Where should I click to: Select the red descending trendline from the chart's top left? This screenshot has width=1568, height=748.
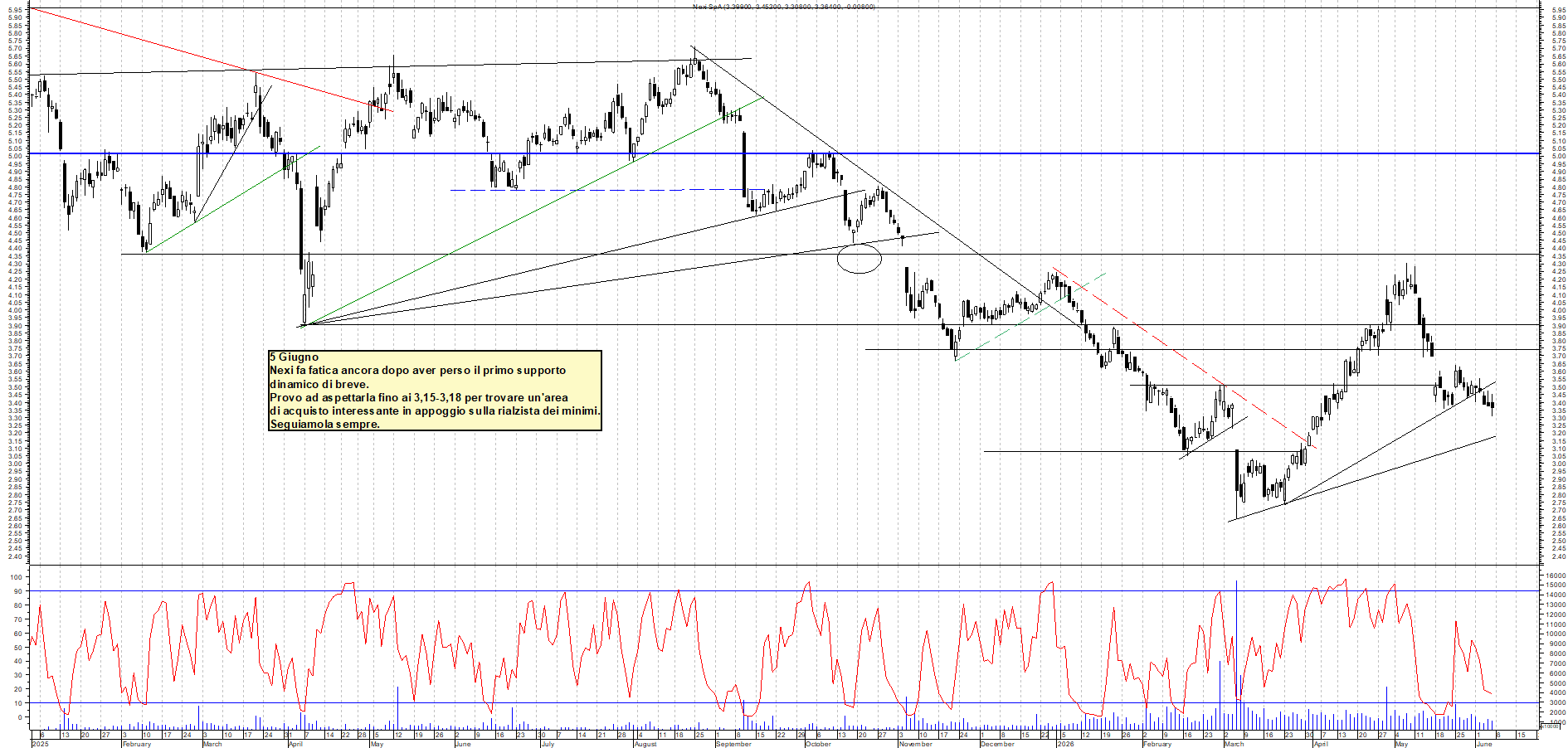point(211,59)
